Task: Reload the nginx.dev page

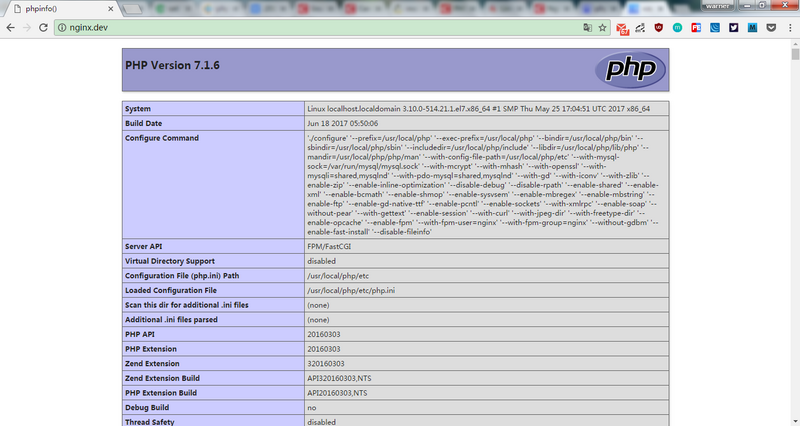Action: click(43, 28)
